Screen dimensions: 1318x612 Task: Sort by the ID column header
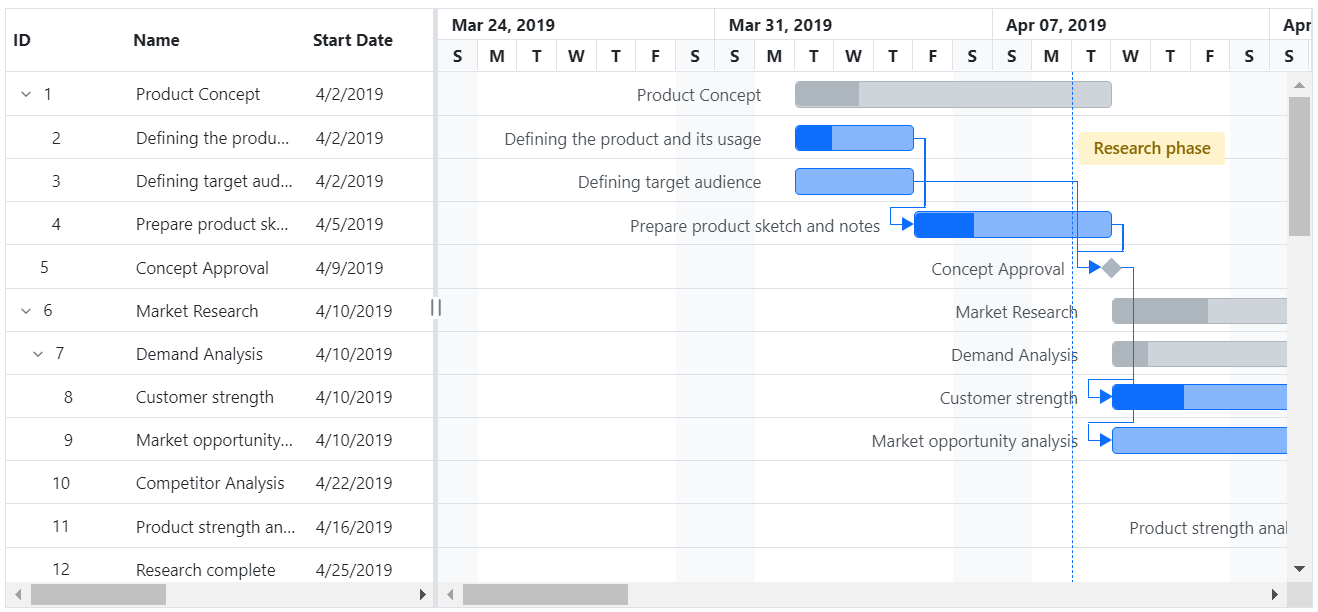click(20, 40)
